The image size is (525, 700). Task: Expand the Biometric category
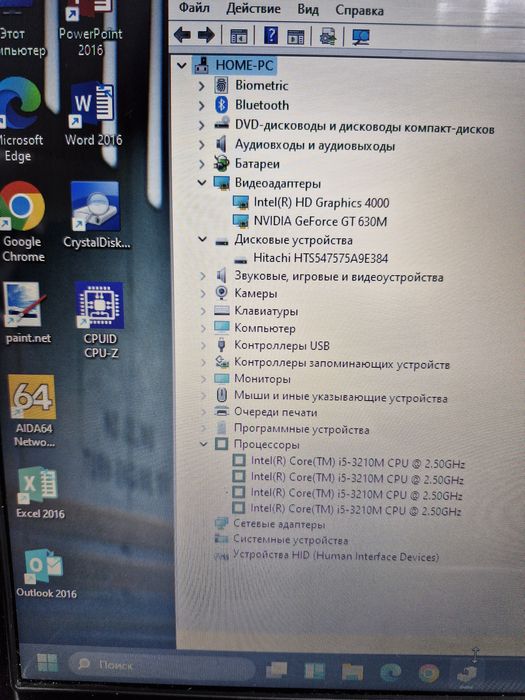[x=201, y=86]
